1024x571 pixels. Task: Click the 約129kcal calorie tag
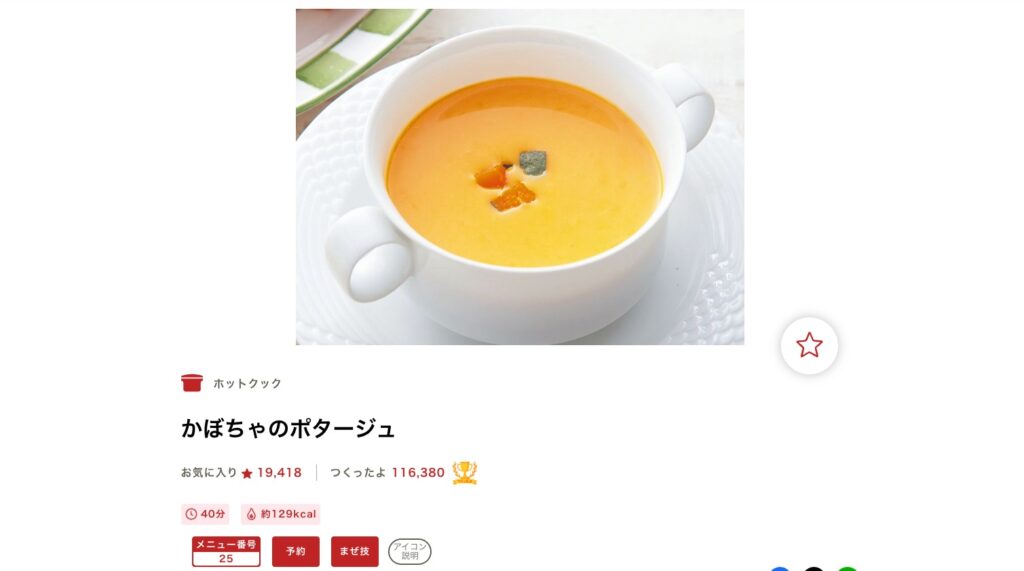coord(281,514)
